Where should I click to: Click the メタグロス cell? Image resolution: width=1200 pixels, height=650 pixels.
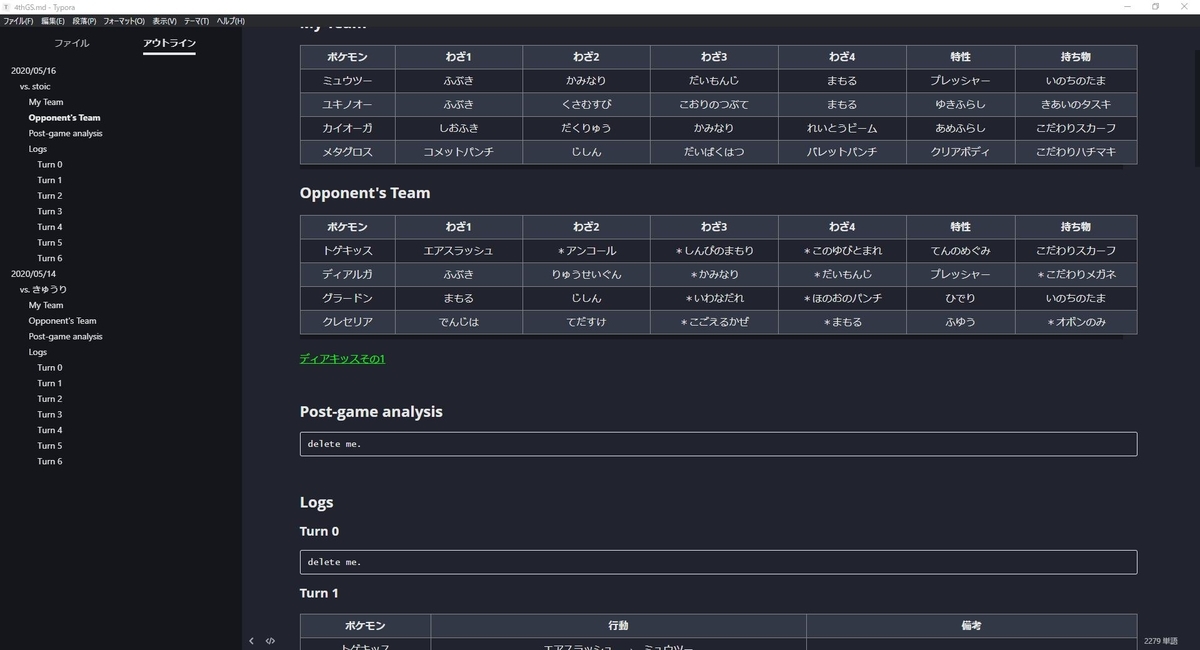click(x=348, y=152)
